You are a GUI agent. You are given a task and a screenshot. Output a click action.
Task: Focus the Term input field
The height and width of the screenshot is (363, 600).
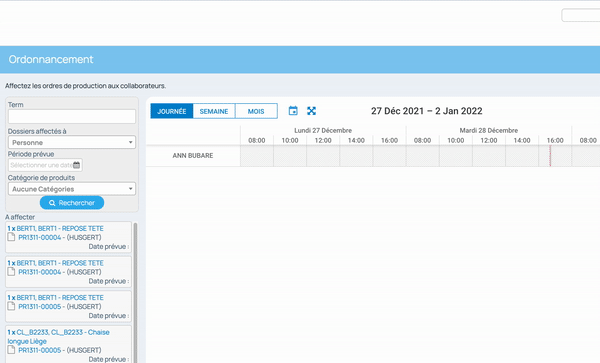click(72, 116)
